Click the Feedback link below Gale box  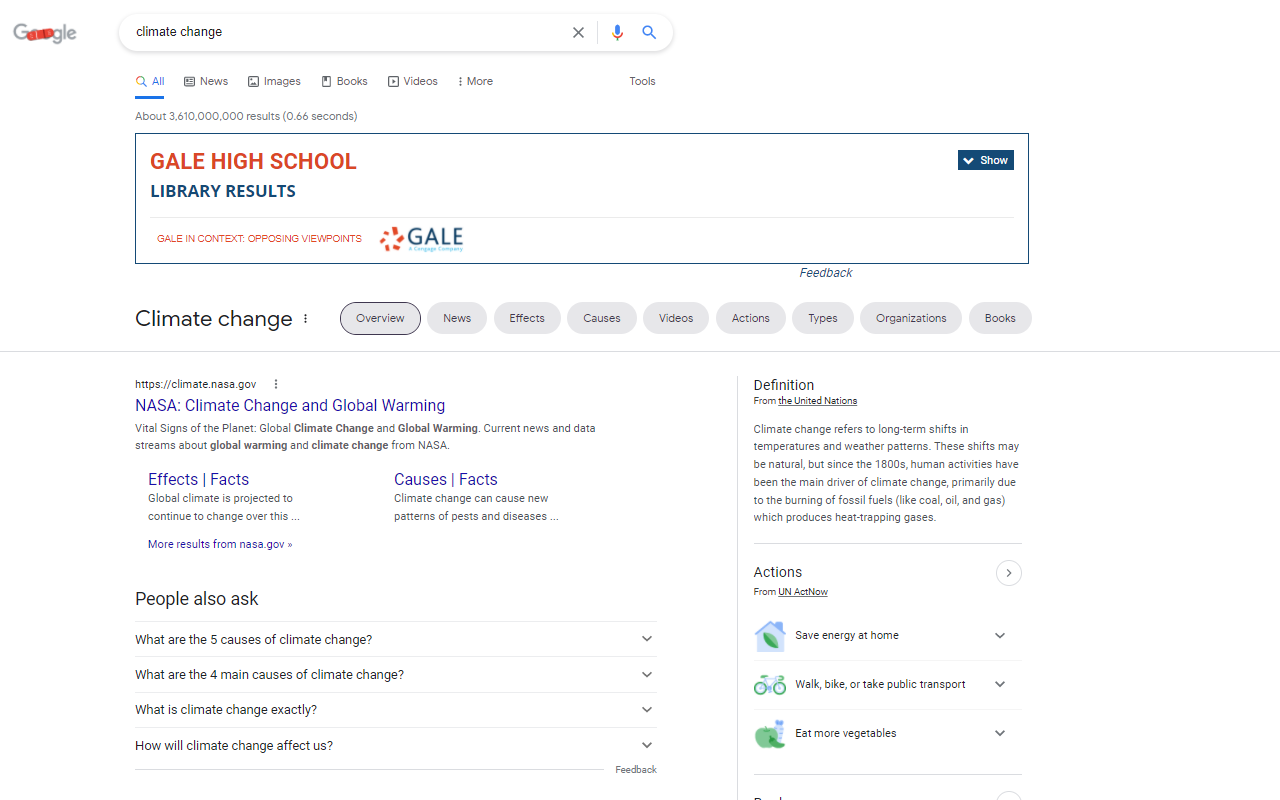[826, 273]
